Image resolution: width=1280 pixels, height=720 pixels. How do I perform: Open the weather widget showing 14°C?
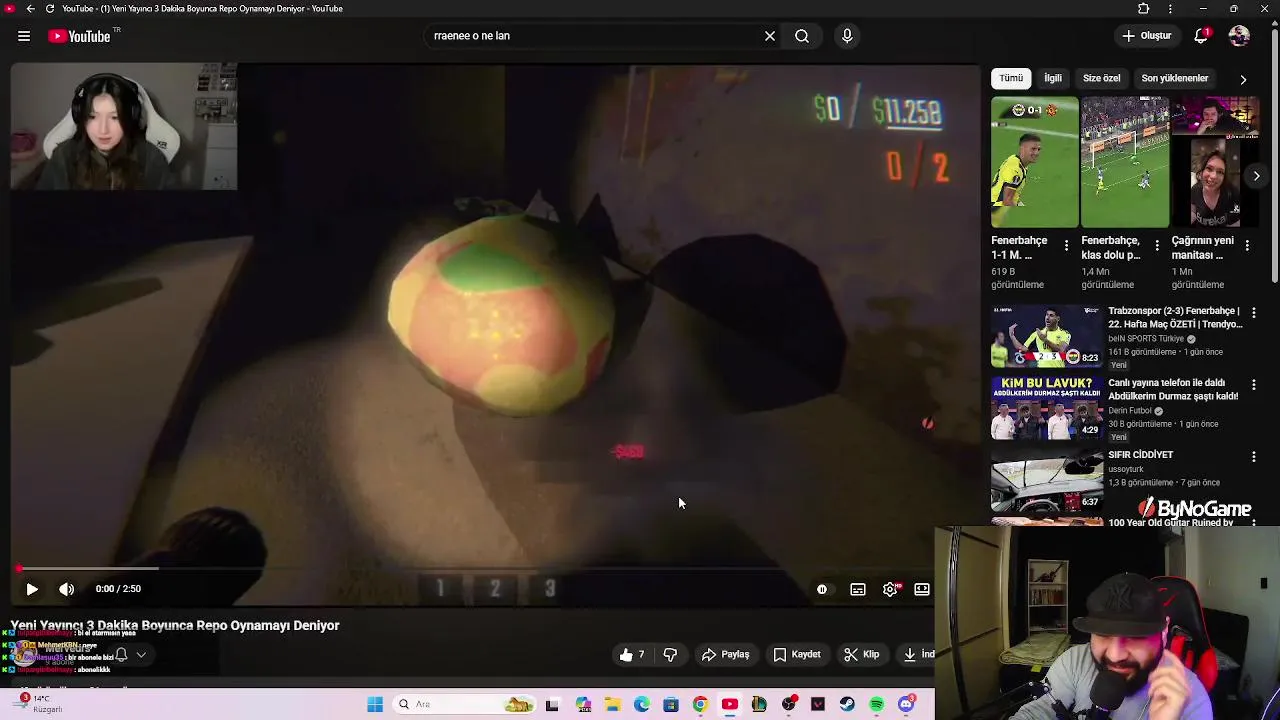click(40, 704)
